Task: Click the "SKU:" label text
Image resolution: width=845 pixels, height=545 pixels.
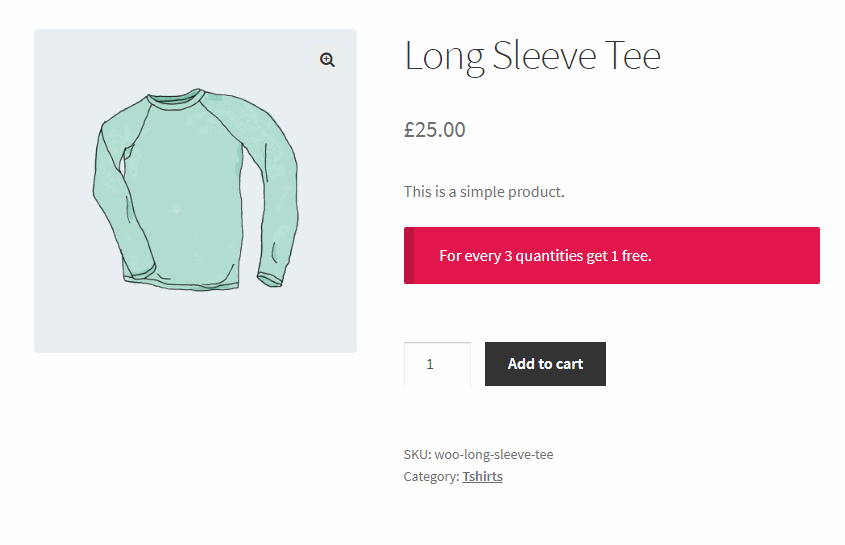Action: (x=417, y=455)
